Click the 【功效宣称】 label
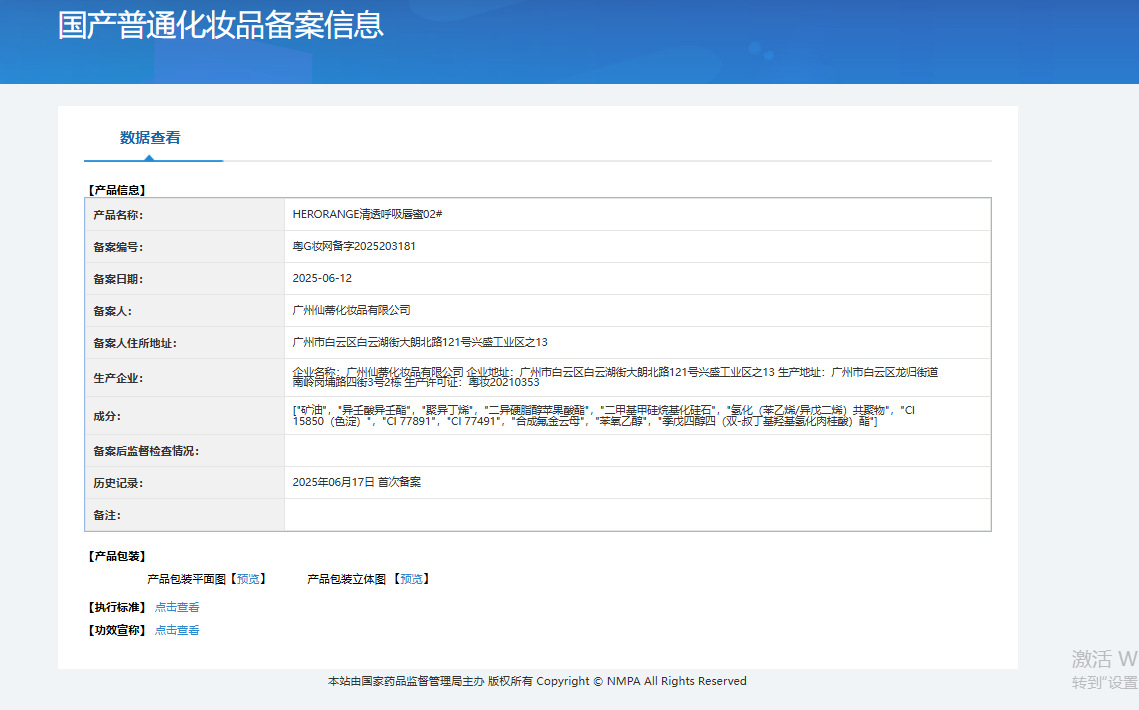 point(117,631)
